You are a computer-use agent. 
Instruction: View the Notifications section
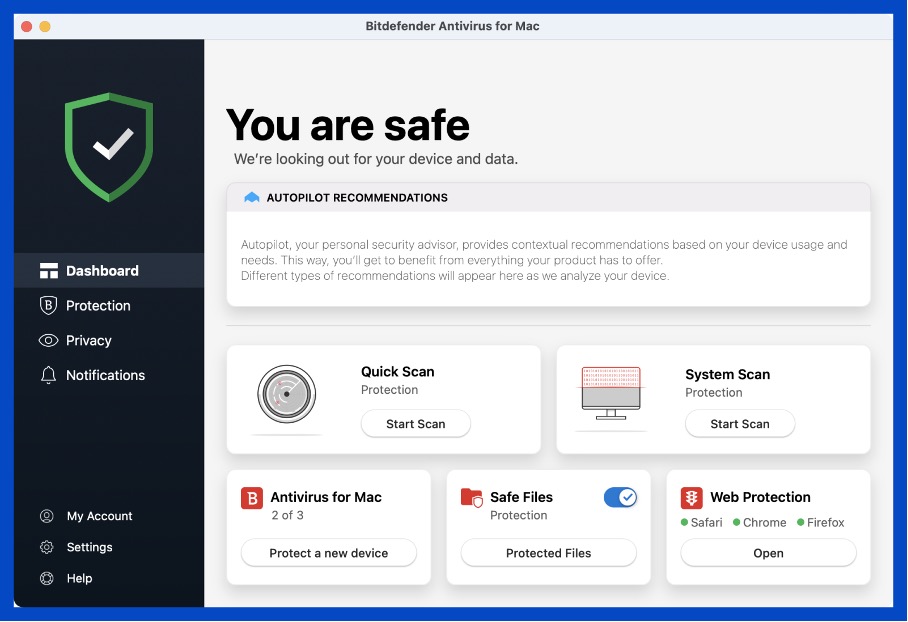(x=105, y=376)
